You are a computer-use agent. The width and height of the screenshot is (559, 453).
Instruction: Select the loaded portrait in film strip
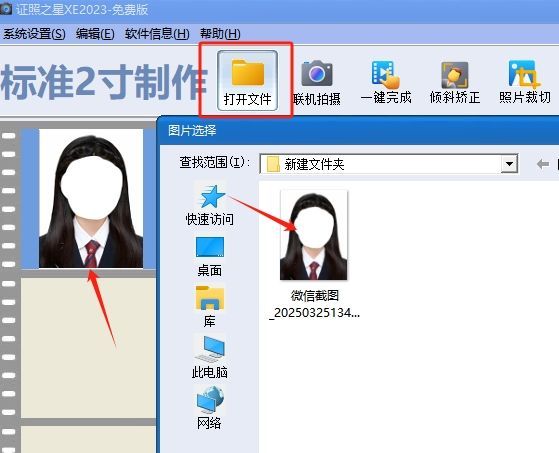pyautogui.click(x=91, y=198)
